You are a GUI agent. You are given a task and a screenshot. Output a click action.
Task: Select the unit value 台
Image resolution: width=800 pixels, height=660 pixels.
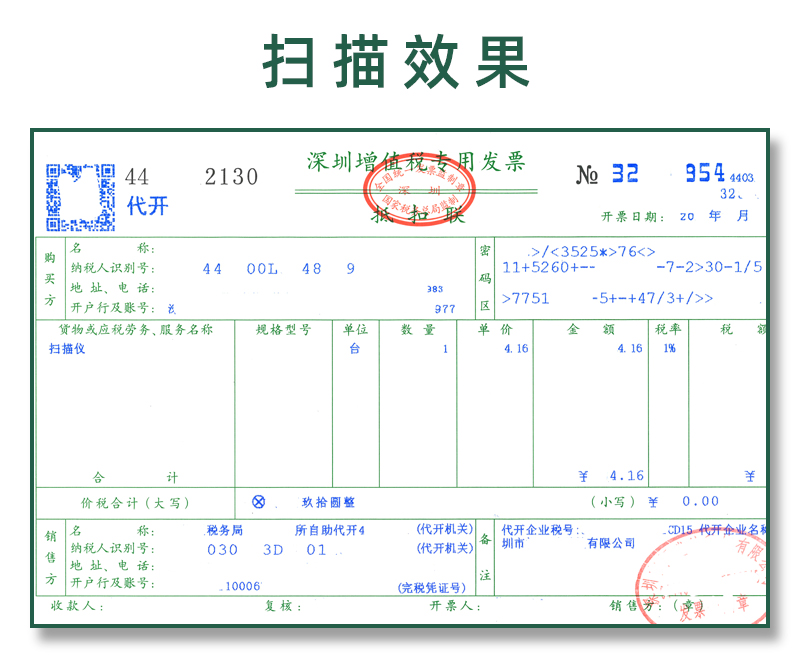point(355,349)
